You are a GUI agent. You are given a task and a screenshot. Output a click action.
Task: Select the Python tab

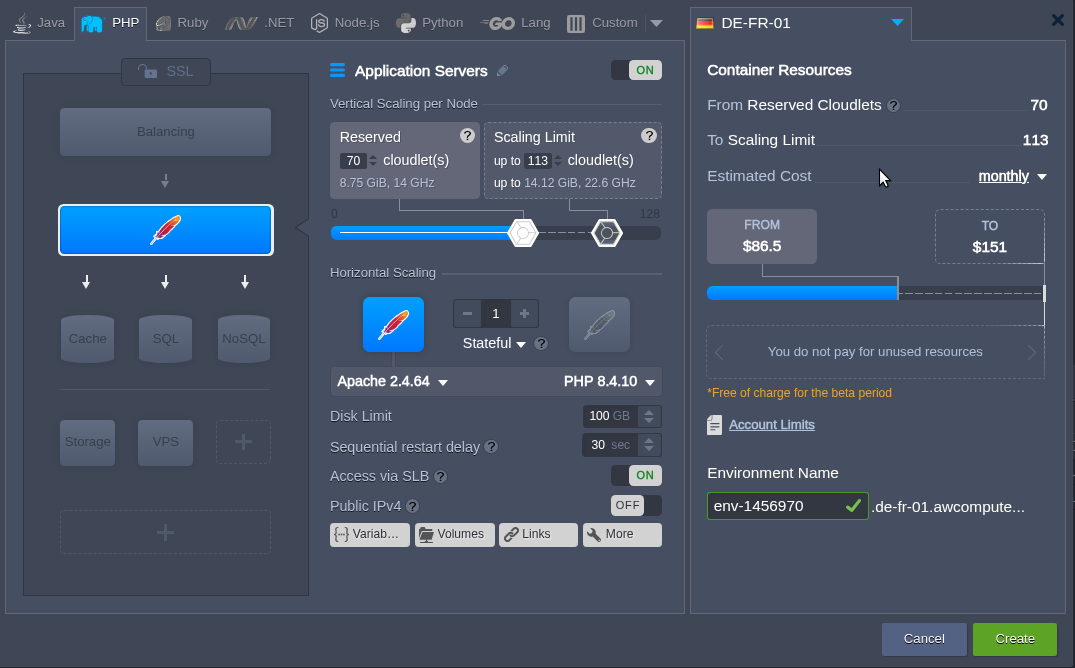tap(430, 23)
